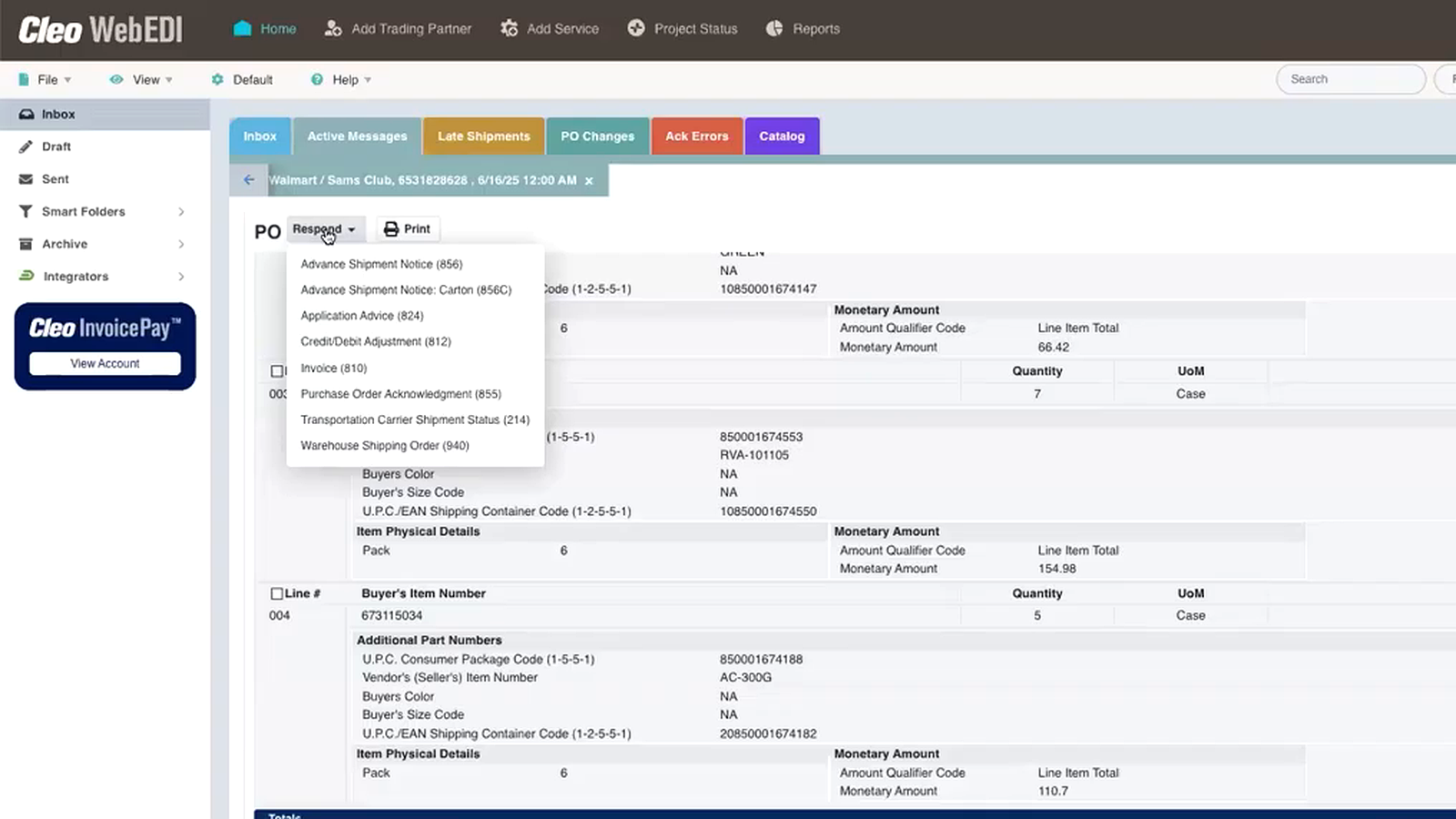
Task: Click Monetary Amount value 66.42
Action: coord(1054,348)
